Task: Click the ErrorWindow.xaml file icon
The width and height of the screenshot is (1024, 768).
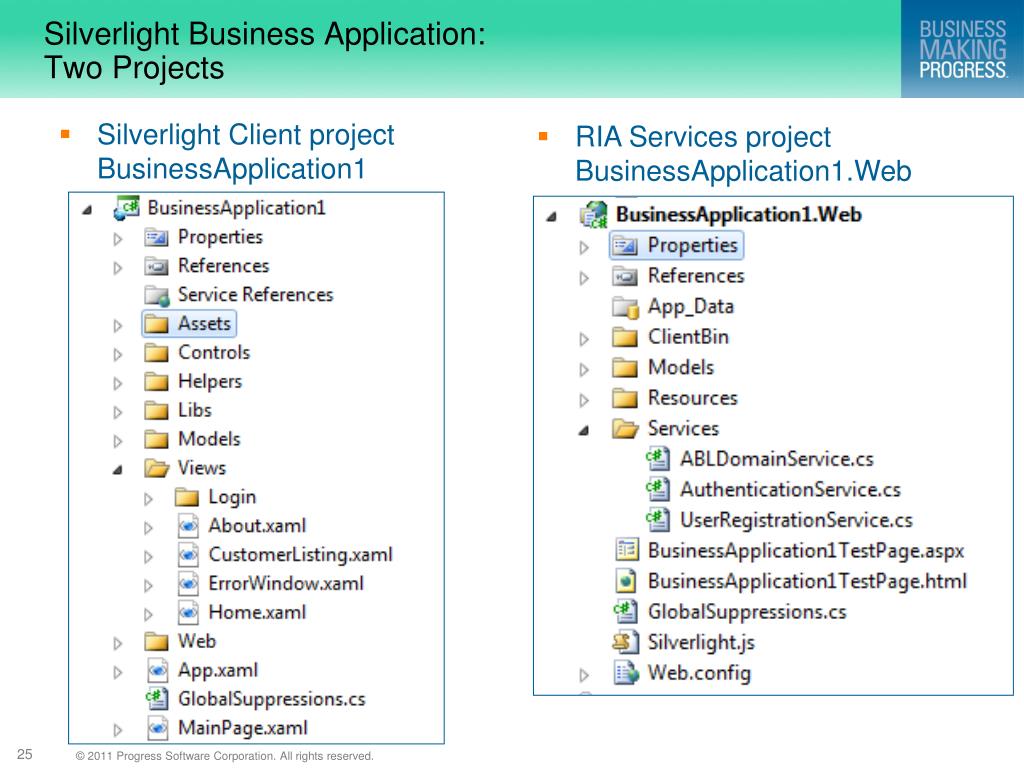Action: [x=188, y=583]
